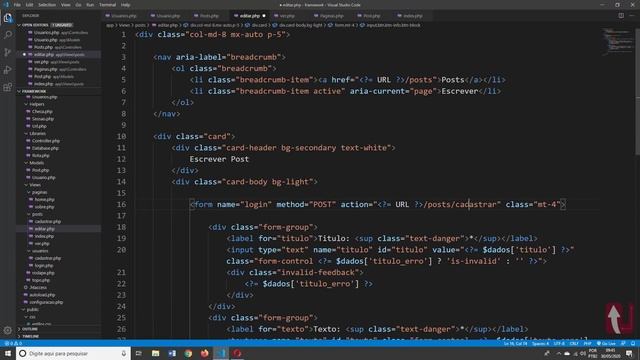Switch to the Paginas.php editor tab
Image resolution: width=640 pixels, height=360 pixels.
point(331,16)
